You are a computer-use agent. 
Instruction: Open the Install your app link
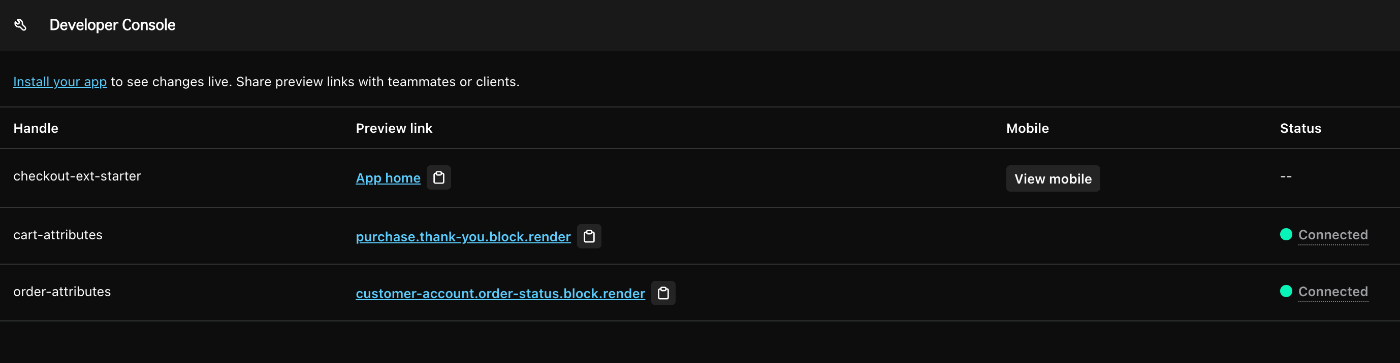coord(60,82)
